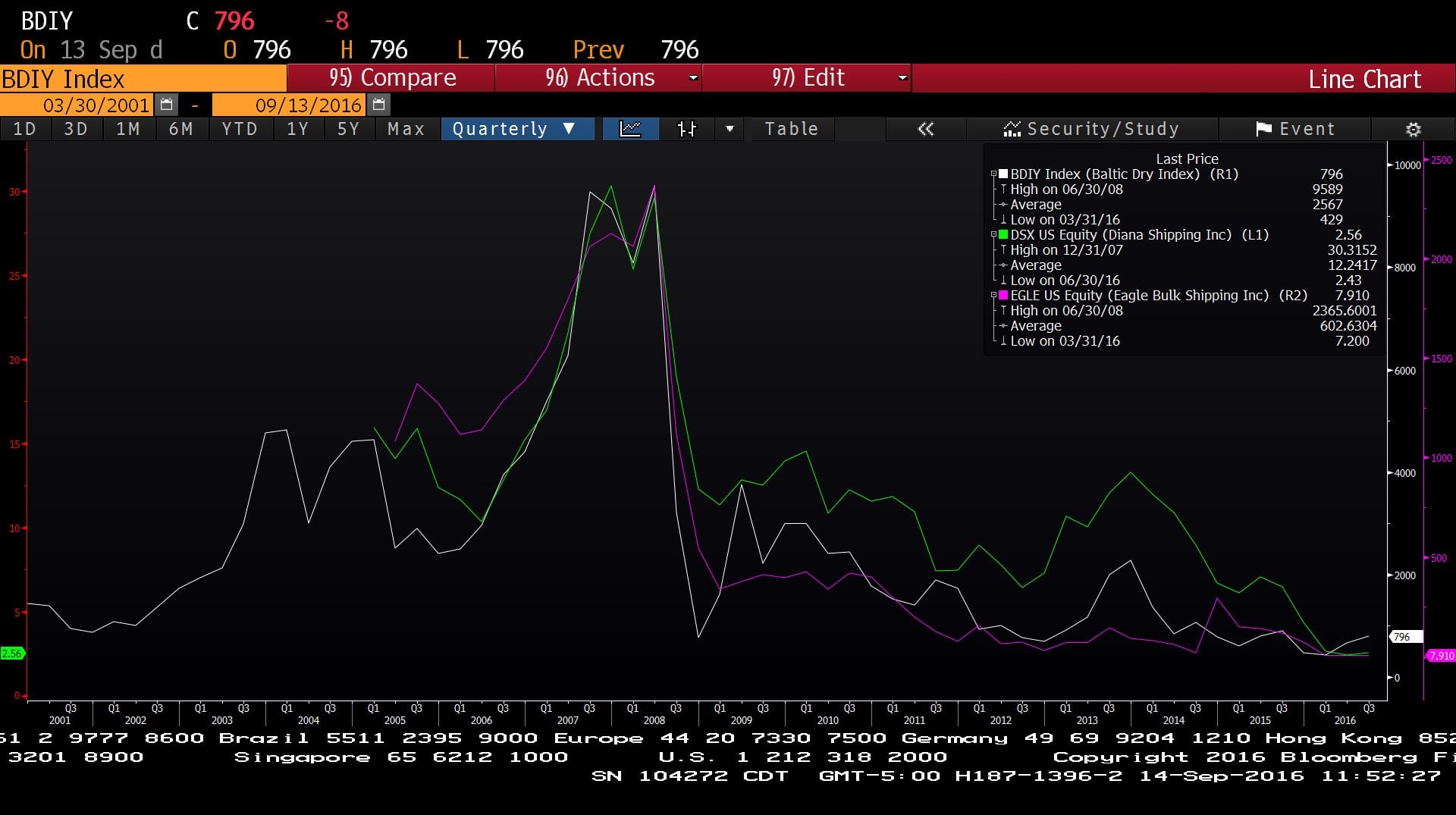
Task: Click the magenta 7.910 axis price tag
Action: [1441, 656]
